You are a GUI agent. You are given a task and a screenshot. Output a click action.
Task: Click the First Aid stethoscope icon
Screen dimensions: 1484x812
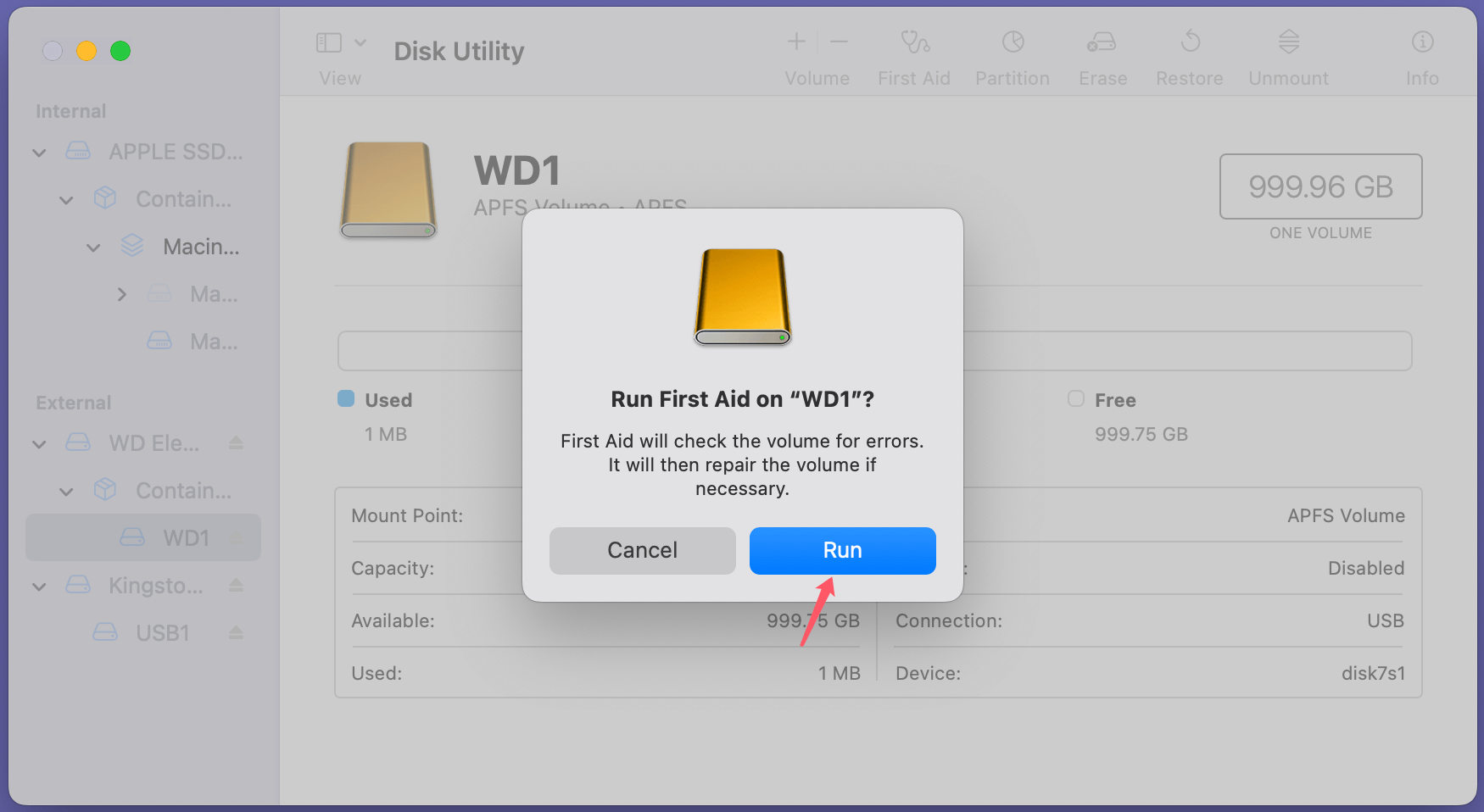point(914,42)
